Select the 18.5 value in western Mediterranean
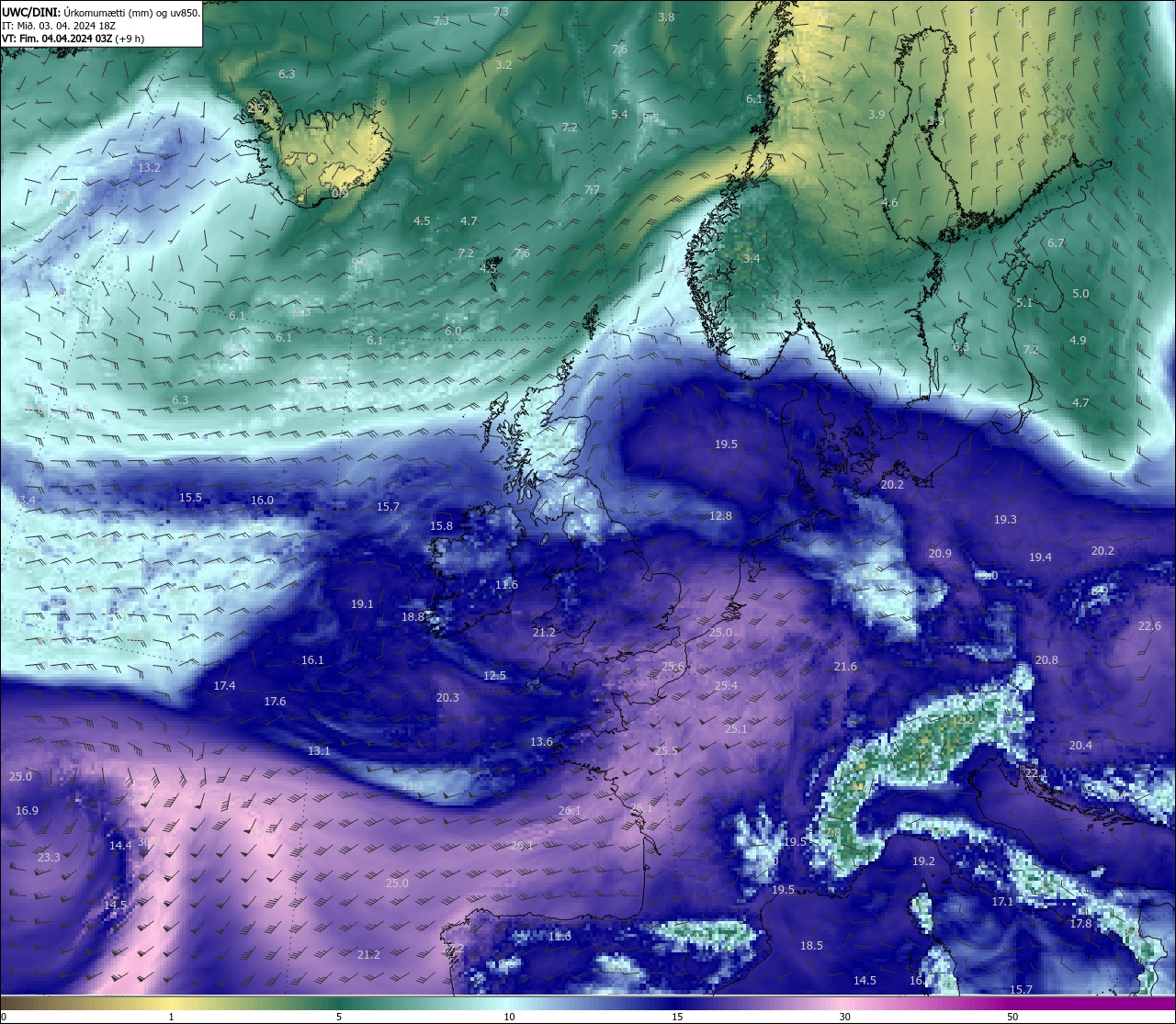Viewport: 1176px width, 1024px height. 811,946
